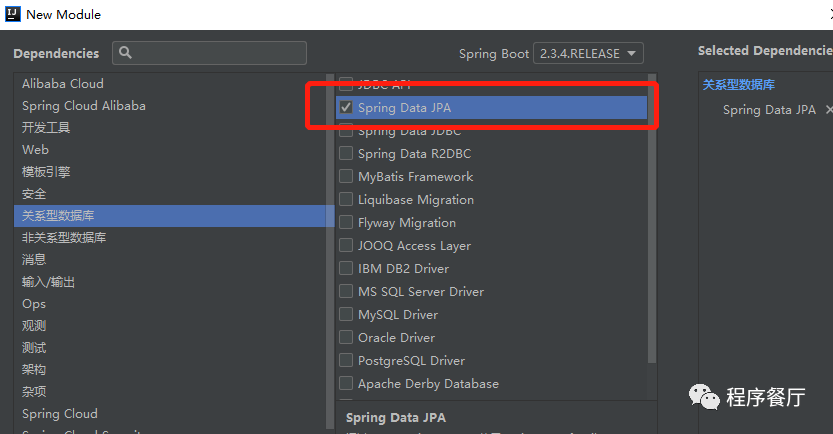Enable the JOOQ Access Layer checkbox

346,245
